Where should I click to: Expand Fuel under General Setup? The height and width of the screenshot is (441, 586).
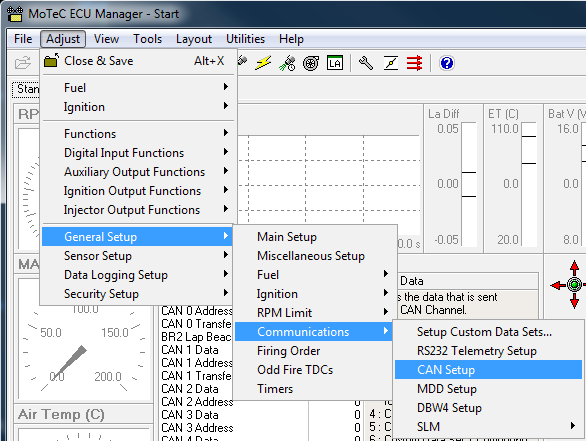pyautogui.click(x=315, y=275)
